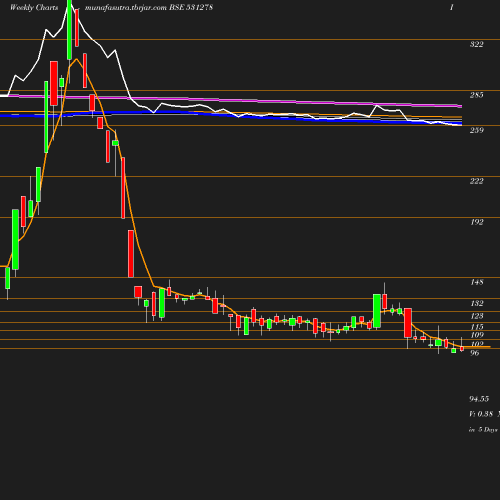Click the munafasutra.tbrjar.com watermark text
The image size is (500, 500).
coord(126,8)
